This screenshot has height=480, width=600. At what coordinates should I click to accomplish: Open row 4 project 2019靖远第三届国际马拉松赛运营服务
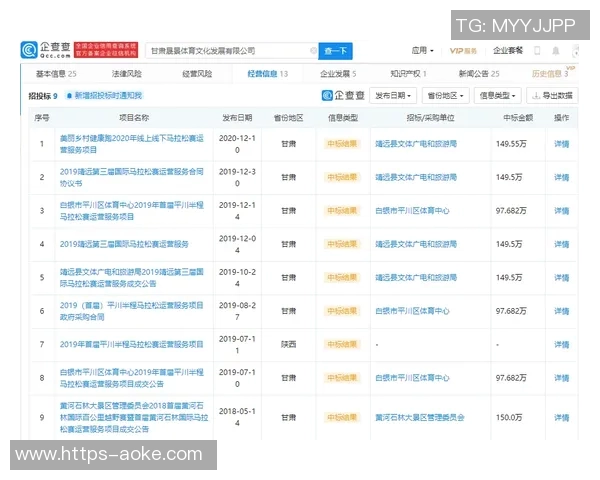[x=124, y=244]
